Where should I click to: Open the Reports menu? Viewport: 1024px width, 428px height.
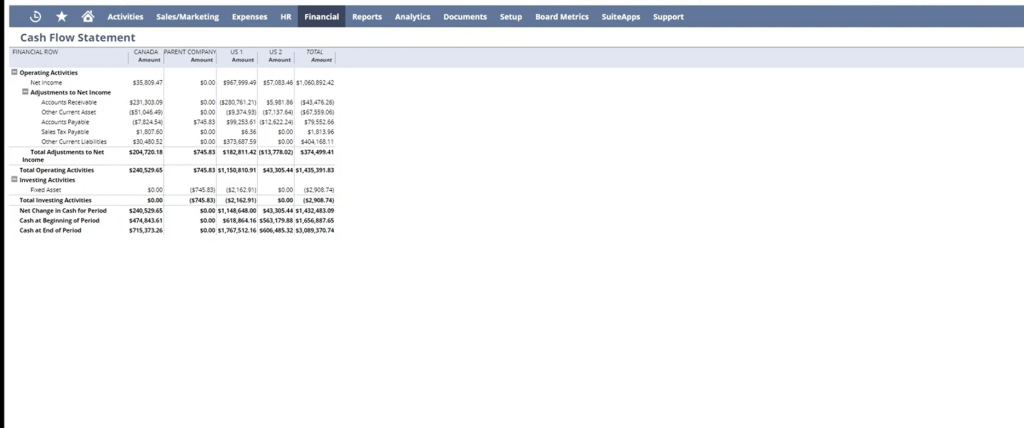coord(367,17)
